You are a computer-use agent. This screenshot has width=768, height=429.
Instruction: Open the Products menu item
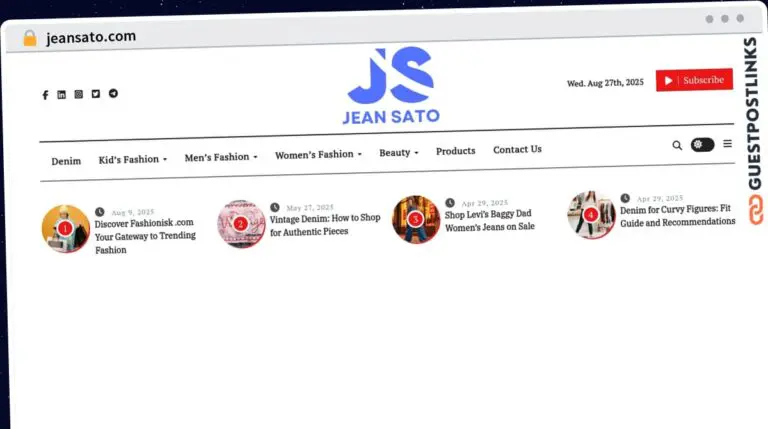[455, 151]
